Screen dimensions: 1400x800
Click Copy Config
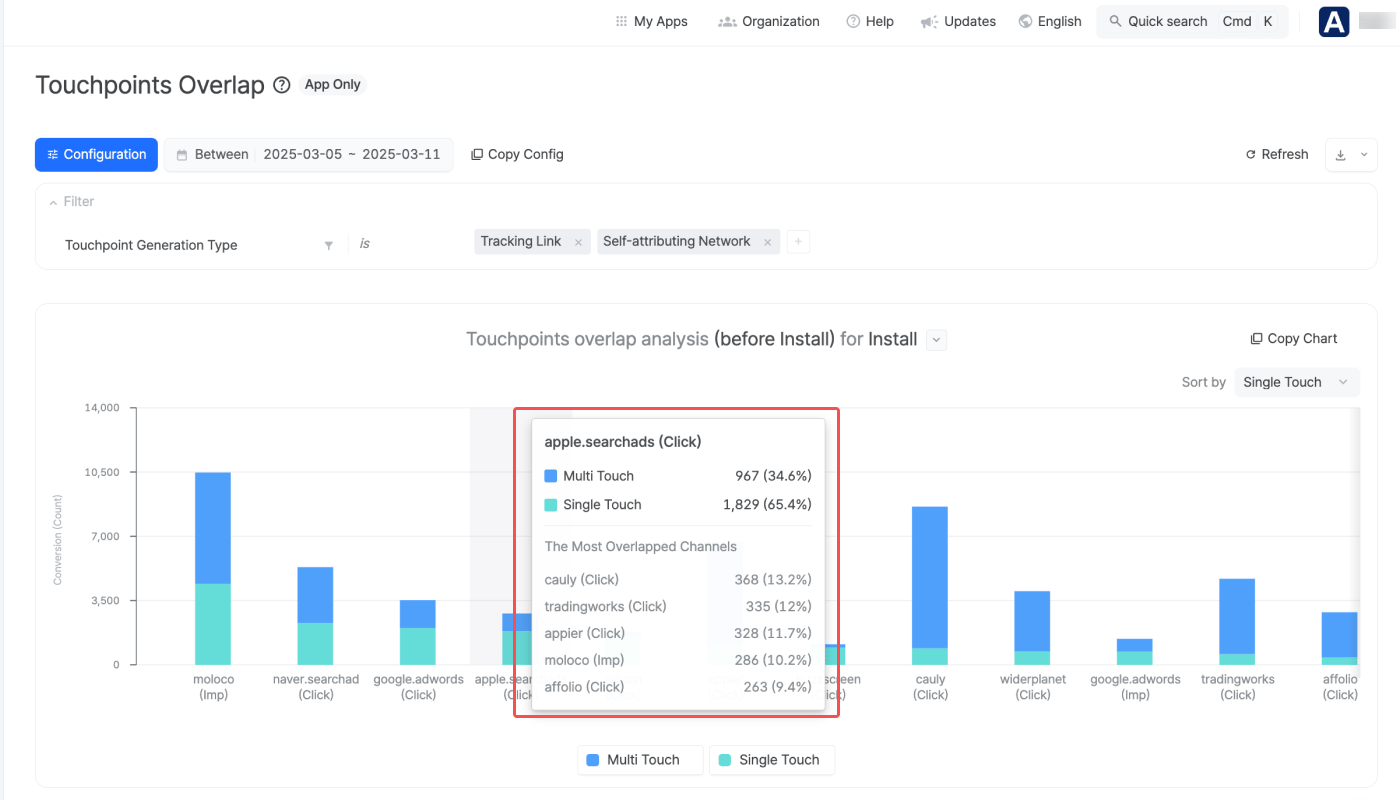(x=517, y=155)
